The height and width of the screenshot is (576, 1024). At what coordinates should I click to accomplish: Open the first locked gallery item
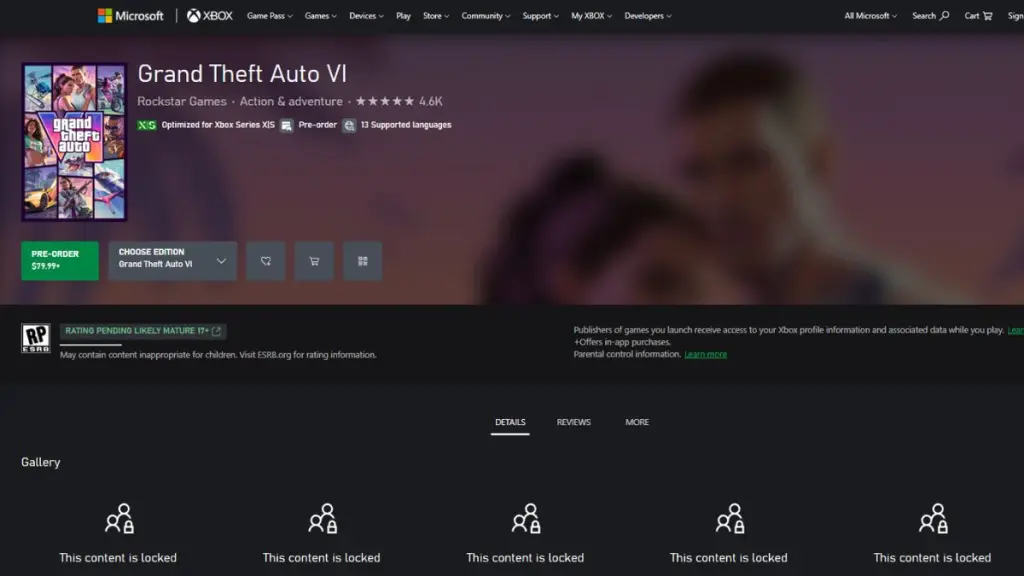tap(118, 534)
